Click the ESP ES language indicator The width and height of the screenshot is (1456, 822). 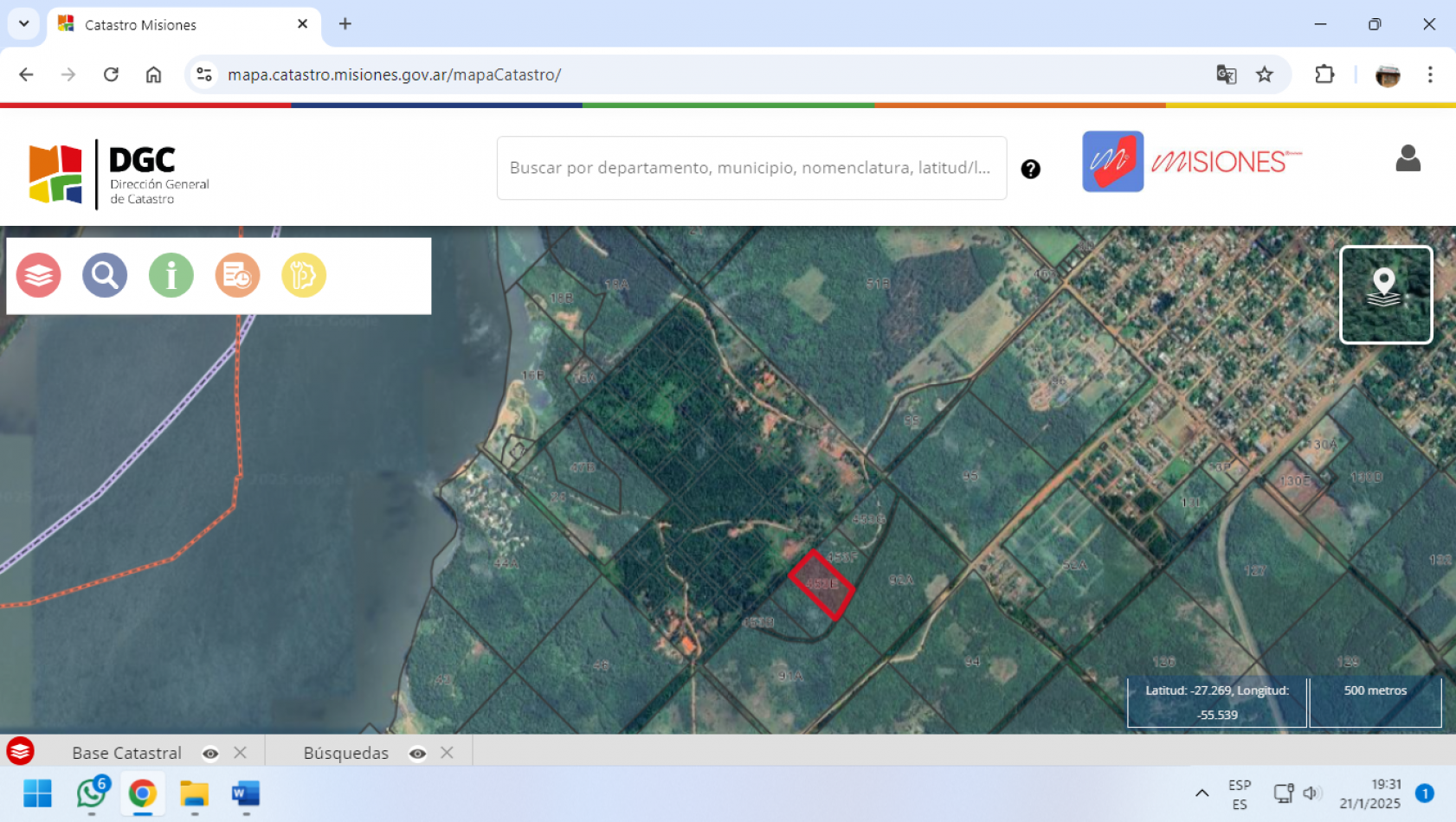tap(1240, 794)
